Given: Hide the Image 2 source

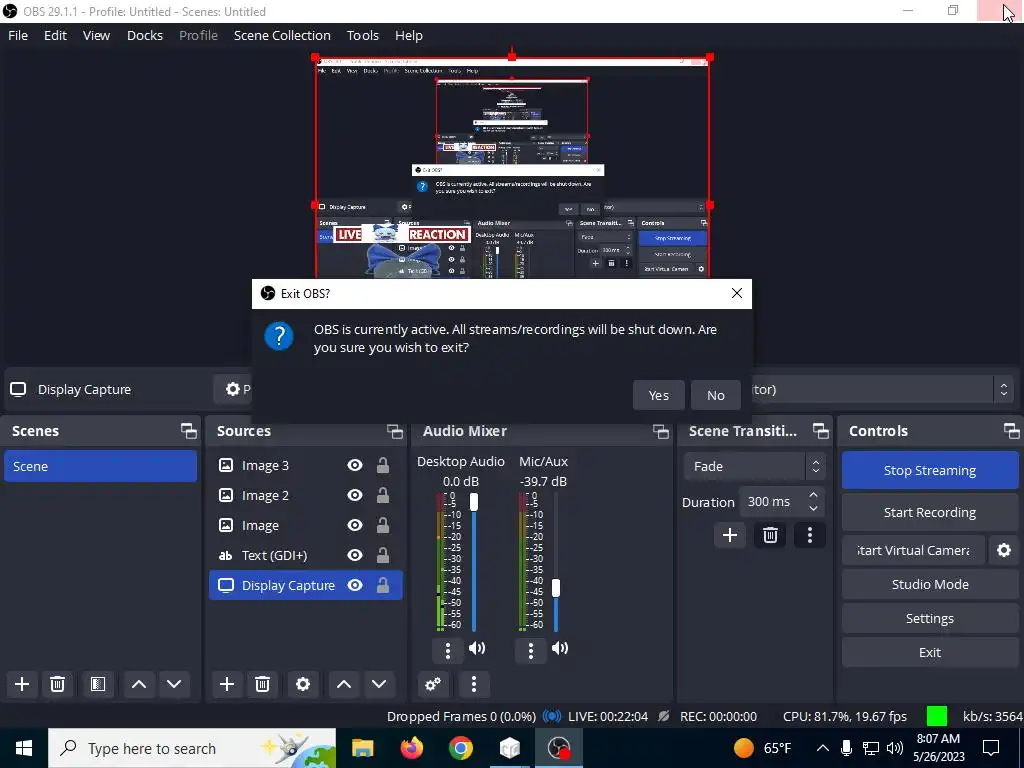Looking at the screenshot, I should click(x=355, y=495).
